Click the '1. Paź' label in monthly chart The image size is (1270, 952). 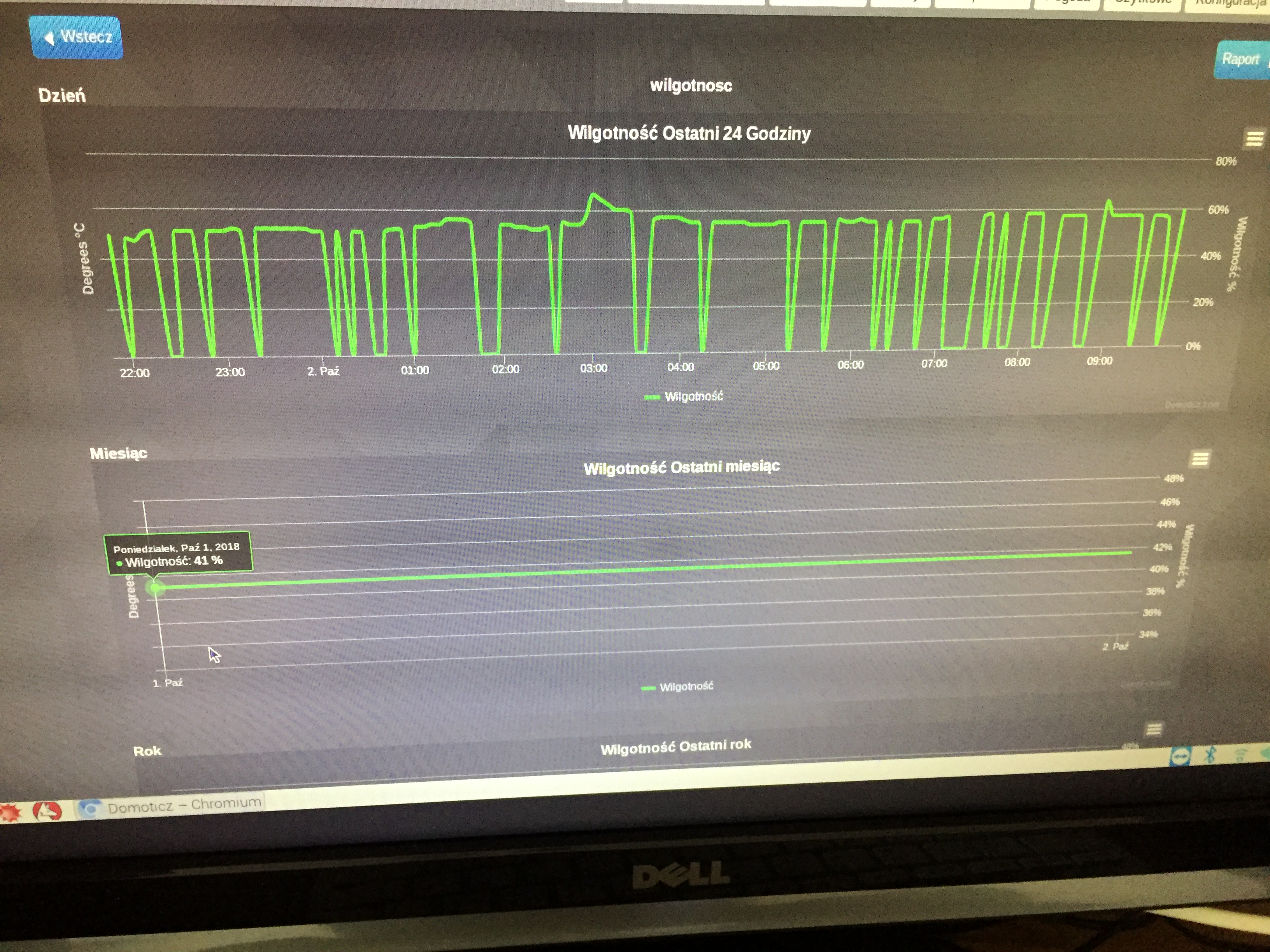point(168,683)
